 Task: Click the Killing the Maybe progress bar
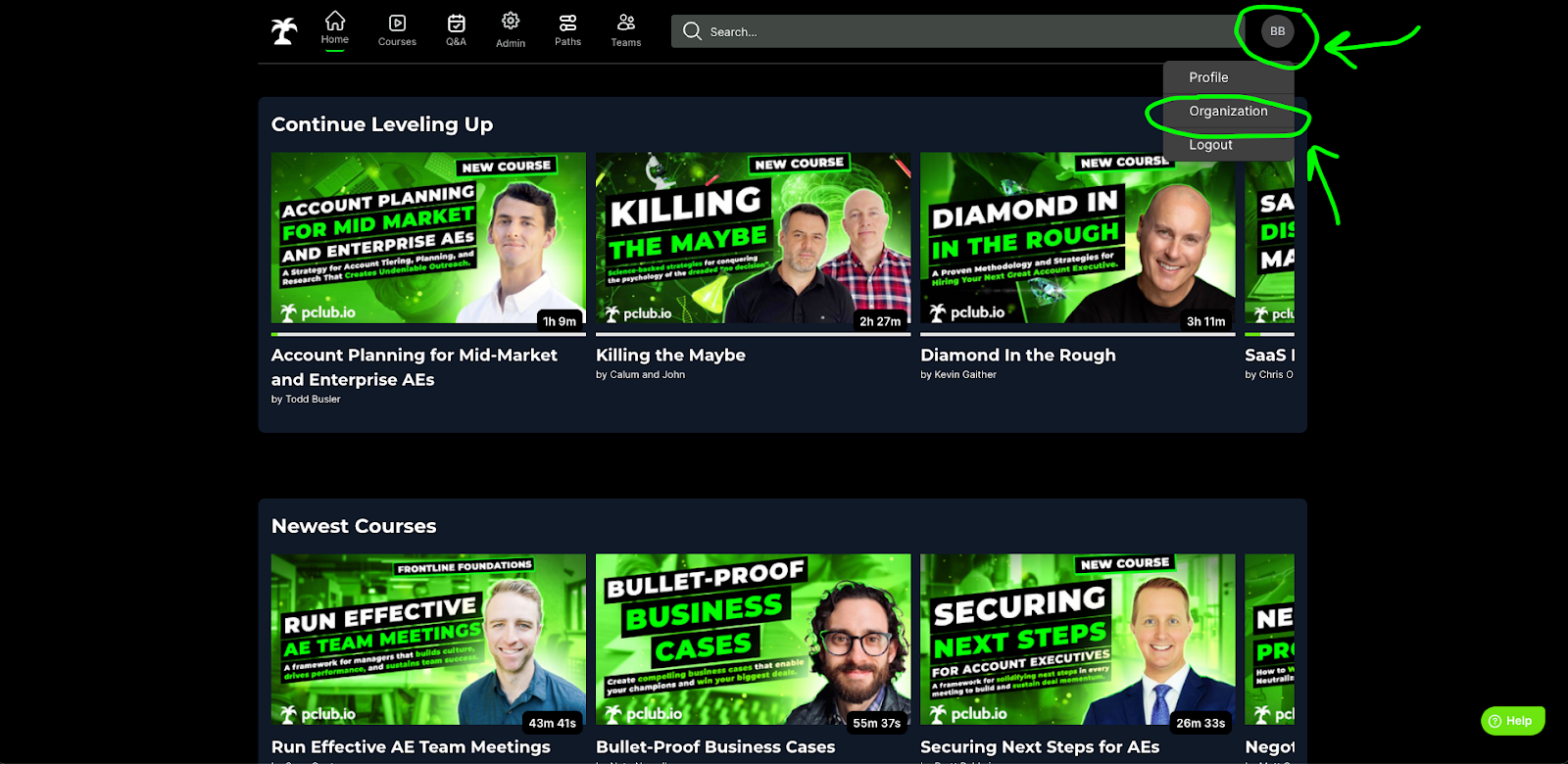[x=753, y=334]
